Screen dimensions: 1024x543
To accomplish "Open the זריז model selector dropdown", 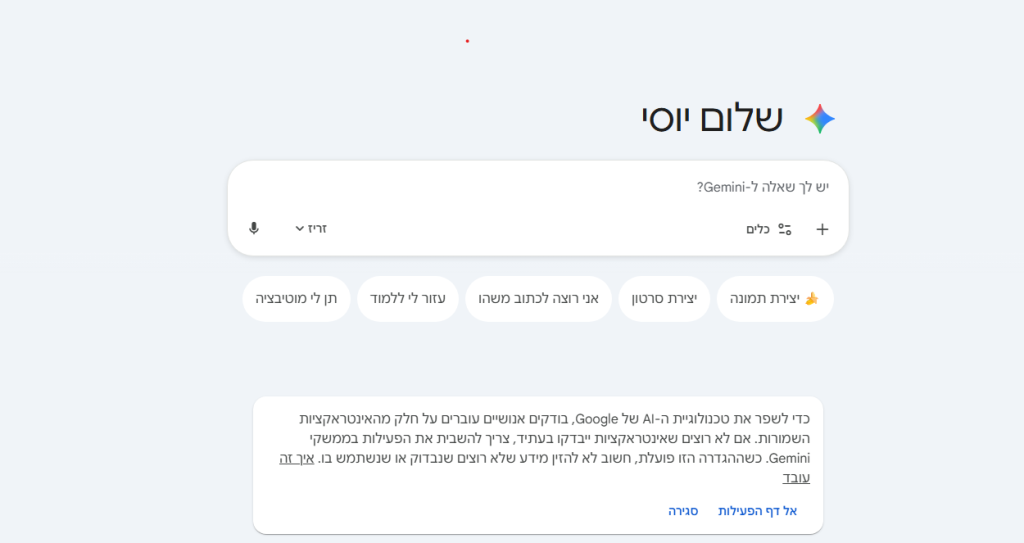I will pos(311,228).
